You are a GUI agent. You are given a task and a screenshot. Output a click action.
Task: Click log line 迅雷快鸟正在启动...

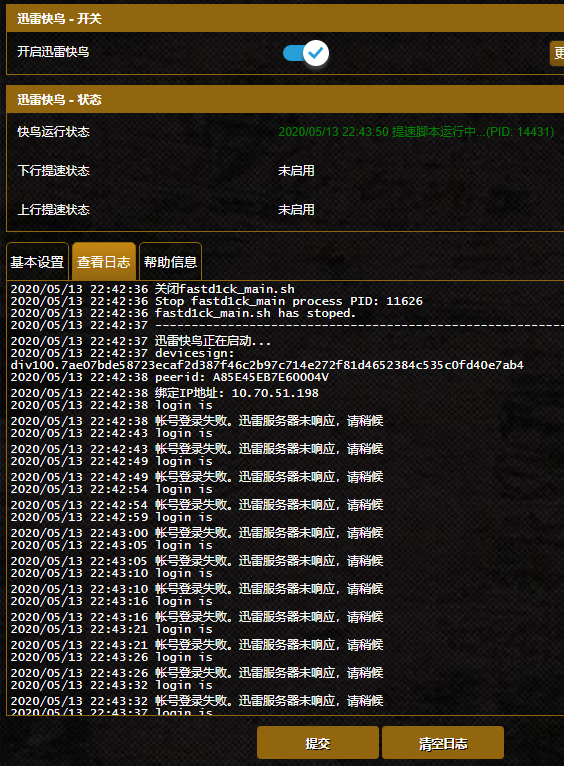tap(141, 341)
